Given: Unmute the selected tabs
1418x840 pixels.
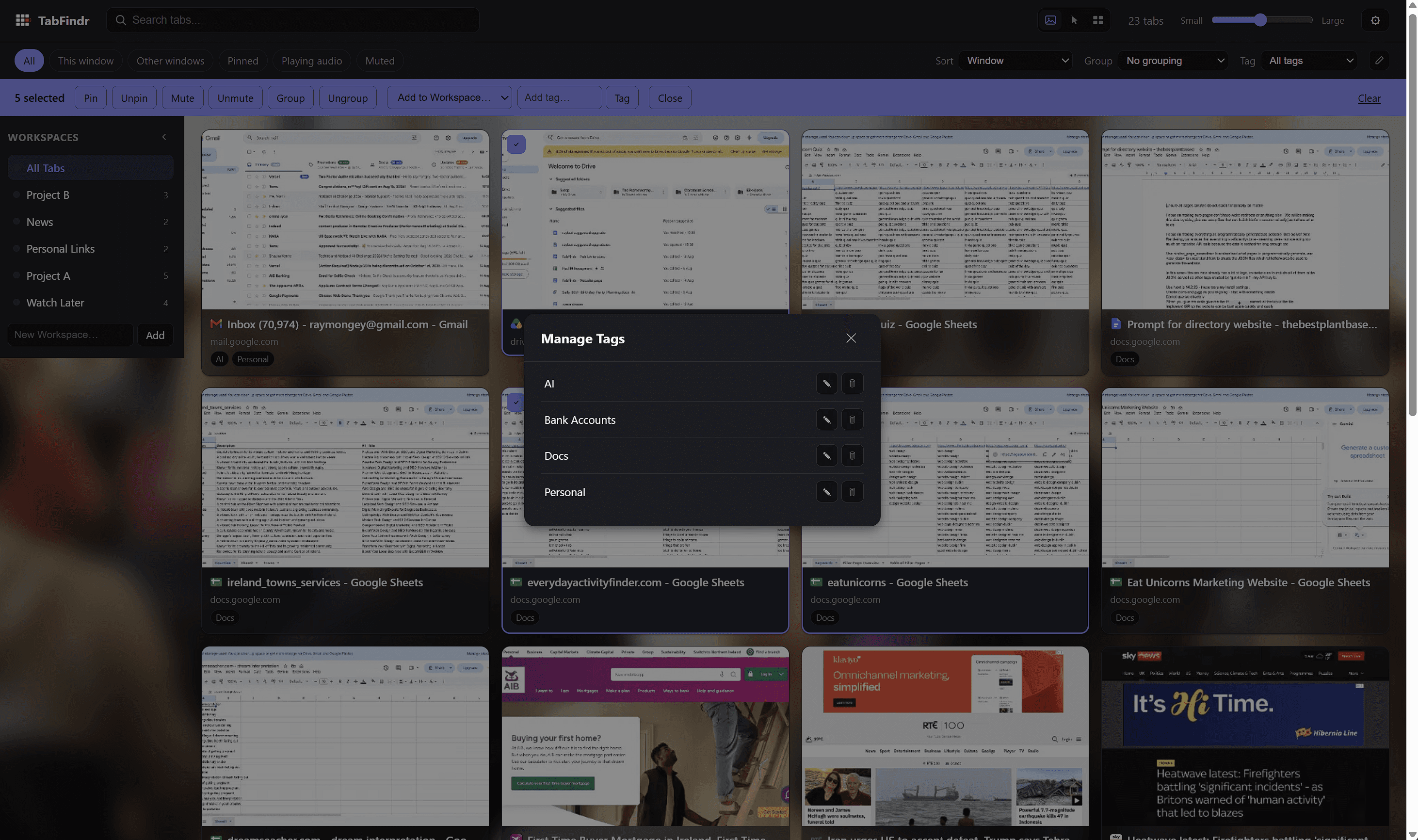Looking at the screenshot, I should (235, 98).
